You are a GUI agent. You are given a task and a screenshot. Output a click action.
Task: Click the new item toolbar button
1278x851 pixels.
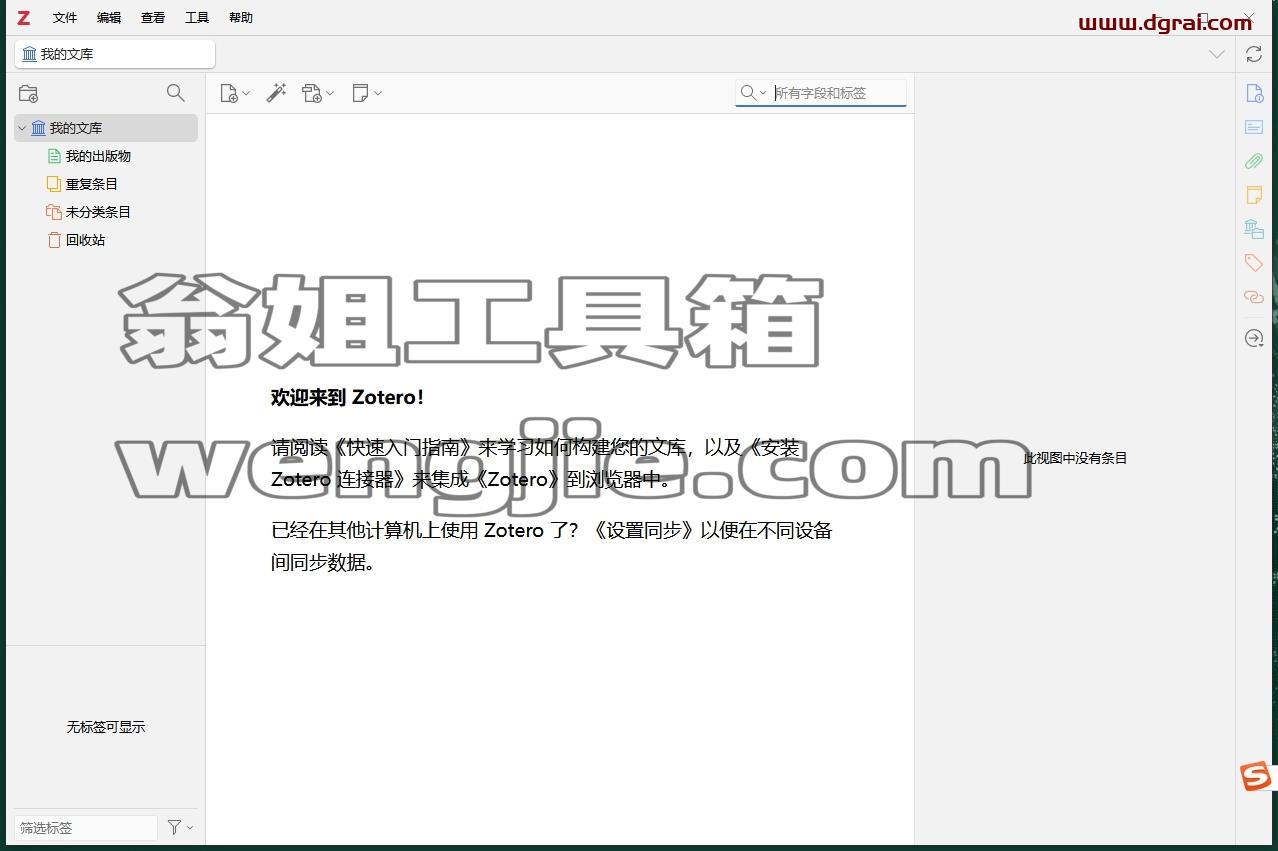click(235, 93)
